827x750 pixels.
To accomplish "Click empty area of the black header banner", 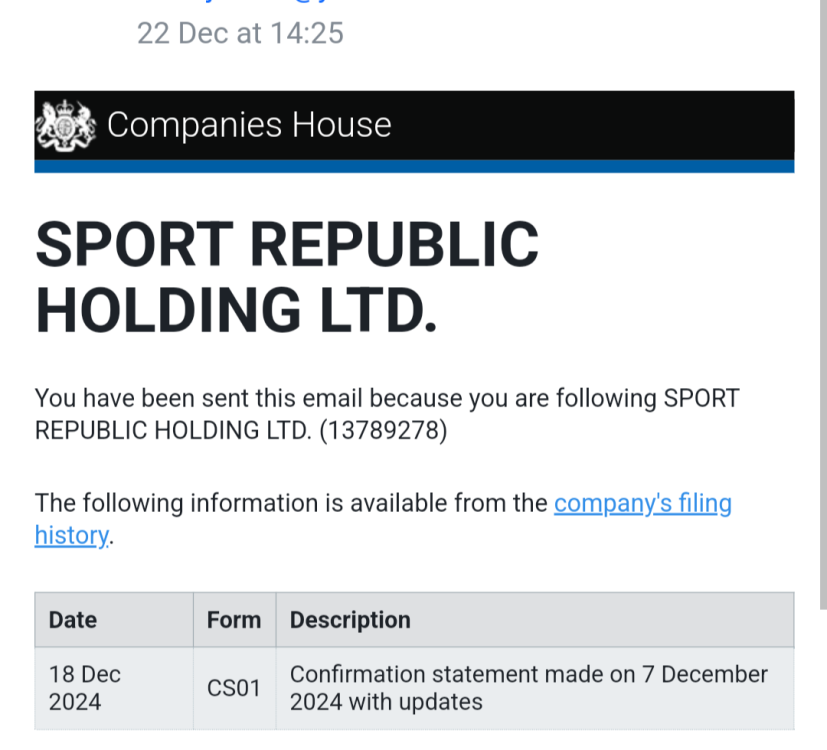I will (x=600, y=125).
